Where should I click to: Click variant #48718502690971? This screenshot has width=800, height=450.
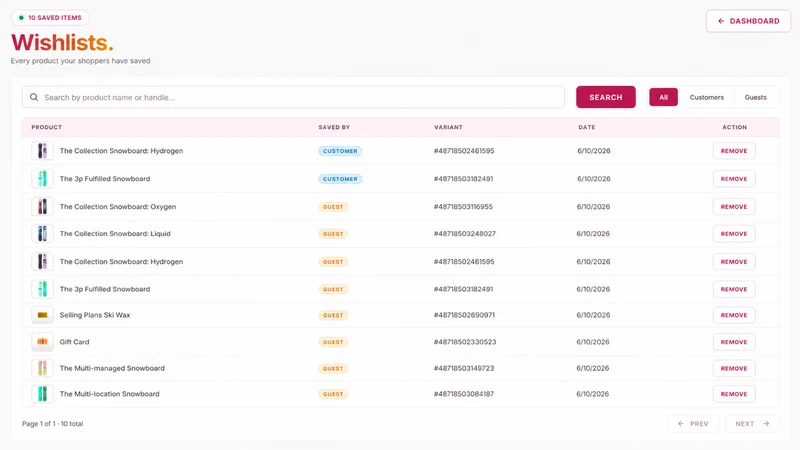[464, 315]
